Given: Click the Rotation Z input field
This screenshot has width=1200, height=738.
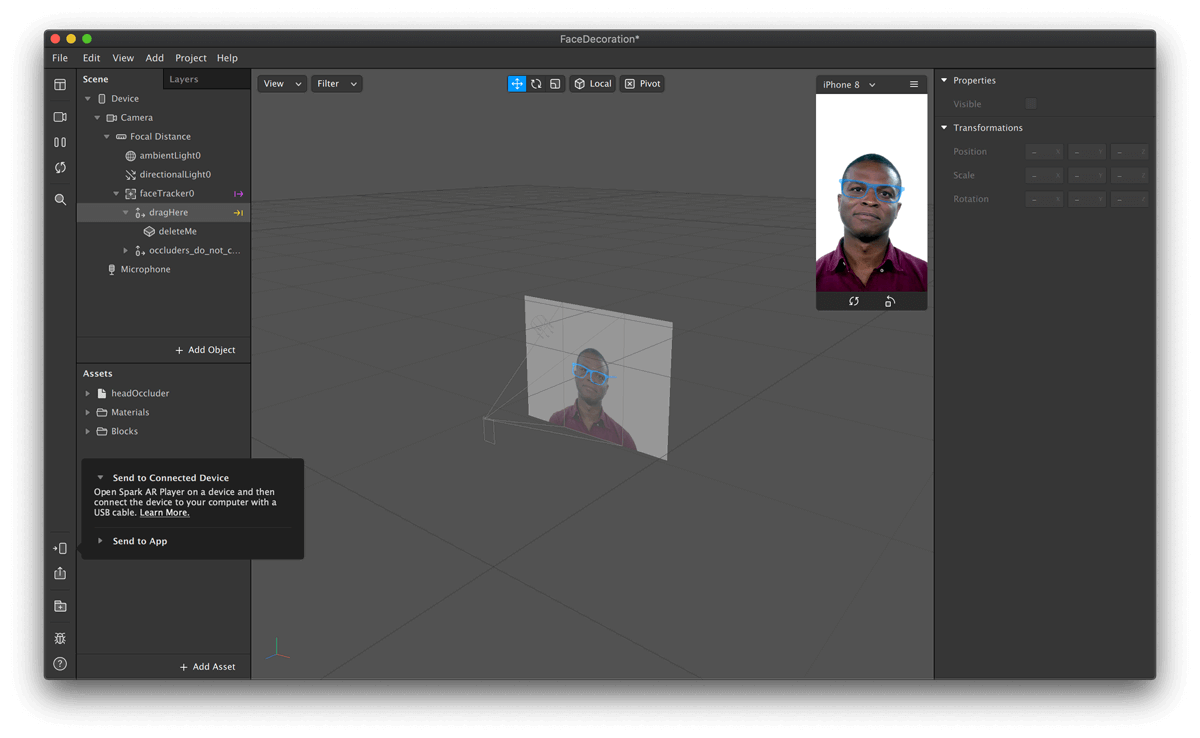Looking at the screenshot, I should pyautogui.click(x=1129, y=200).
